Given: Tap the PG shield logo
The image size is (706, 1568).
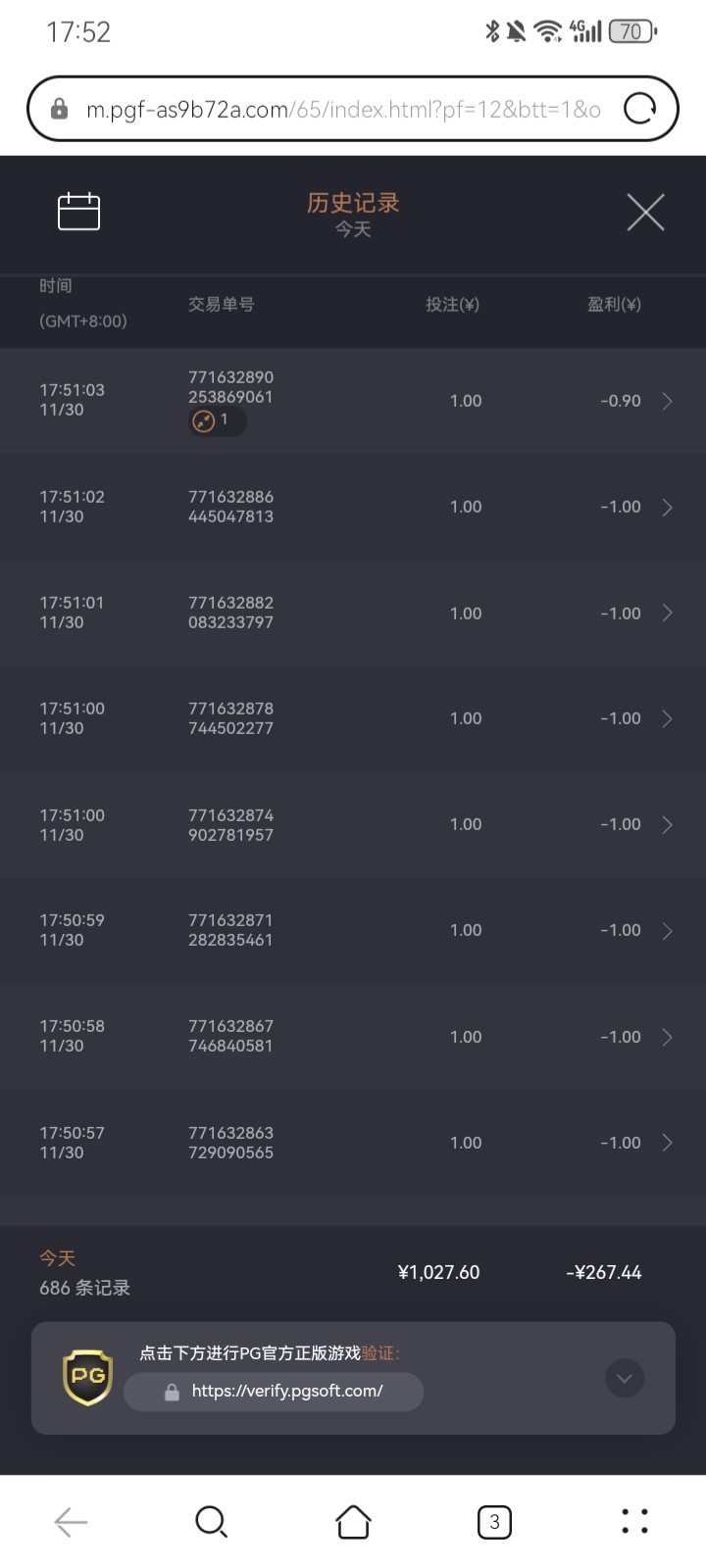Looking at the screenshot, I should click(x=87, y=1377).
